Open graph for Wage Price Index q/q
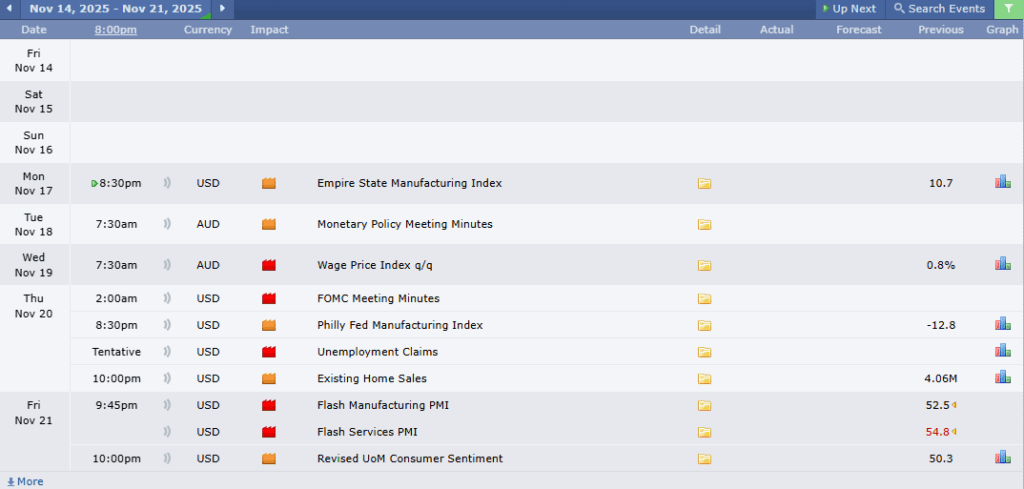The width and height of the screenshot is (1024, 489). (x=1002, y=264)
